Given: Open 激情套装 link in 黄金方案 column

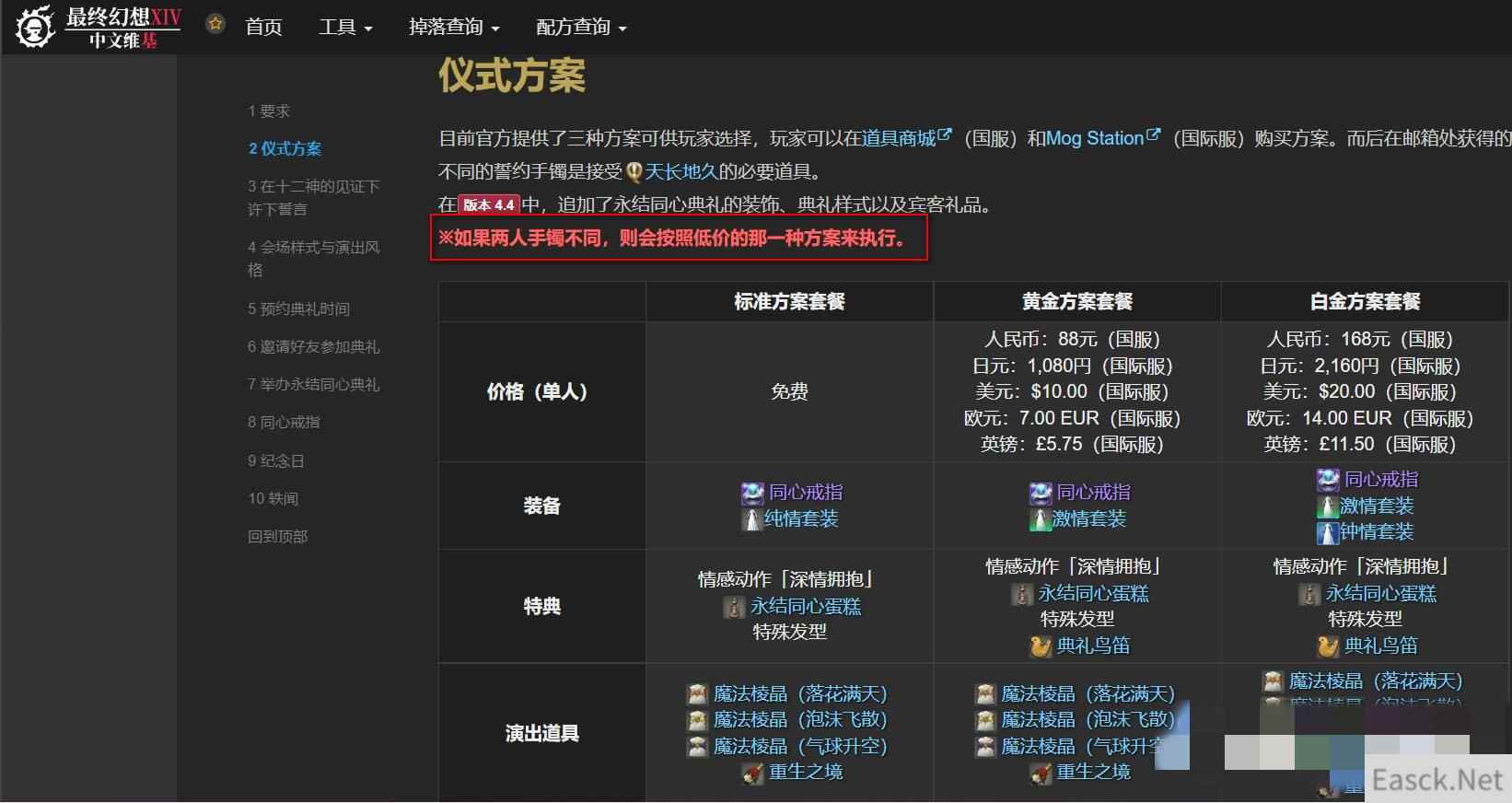Looking at the screenshot, I should pyautogui.click(x=1089, y=518).
